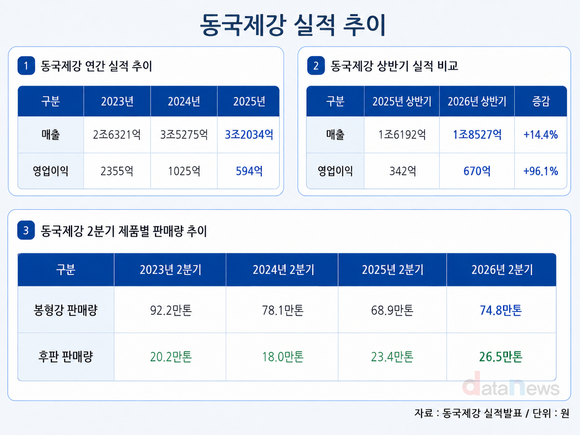Click the green value '23.4만톤'
Screen dimensions: 580x435
(x=392, y=357)
